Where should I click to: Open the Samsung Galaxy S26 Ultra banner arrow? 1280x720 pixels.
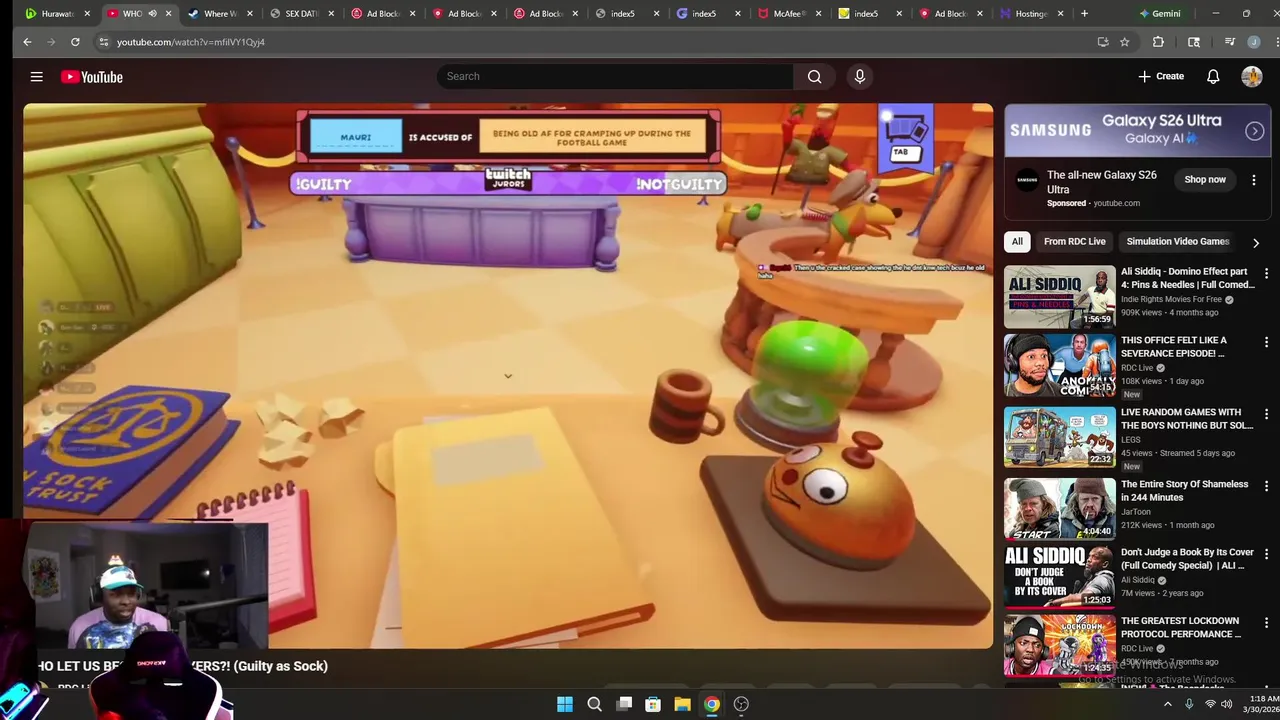click(x=1254, y=131)
